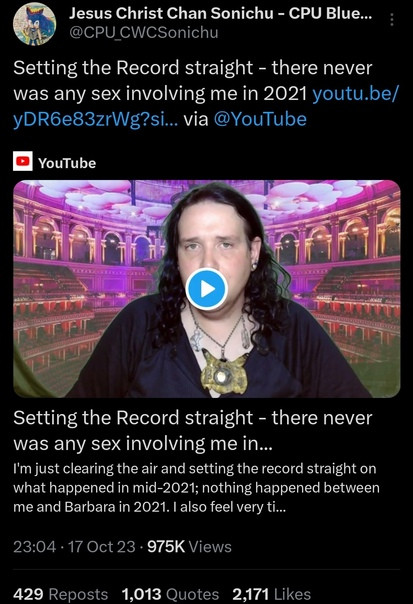Open the Jesus Christ Chan Sonichu display name
This screenshot has width=413, height=604.
click(221, 13)
